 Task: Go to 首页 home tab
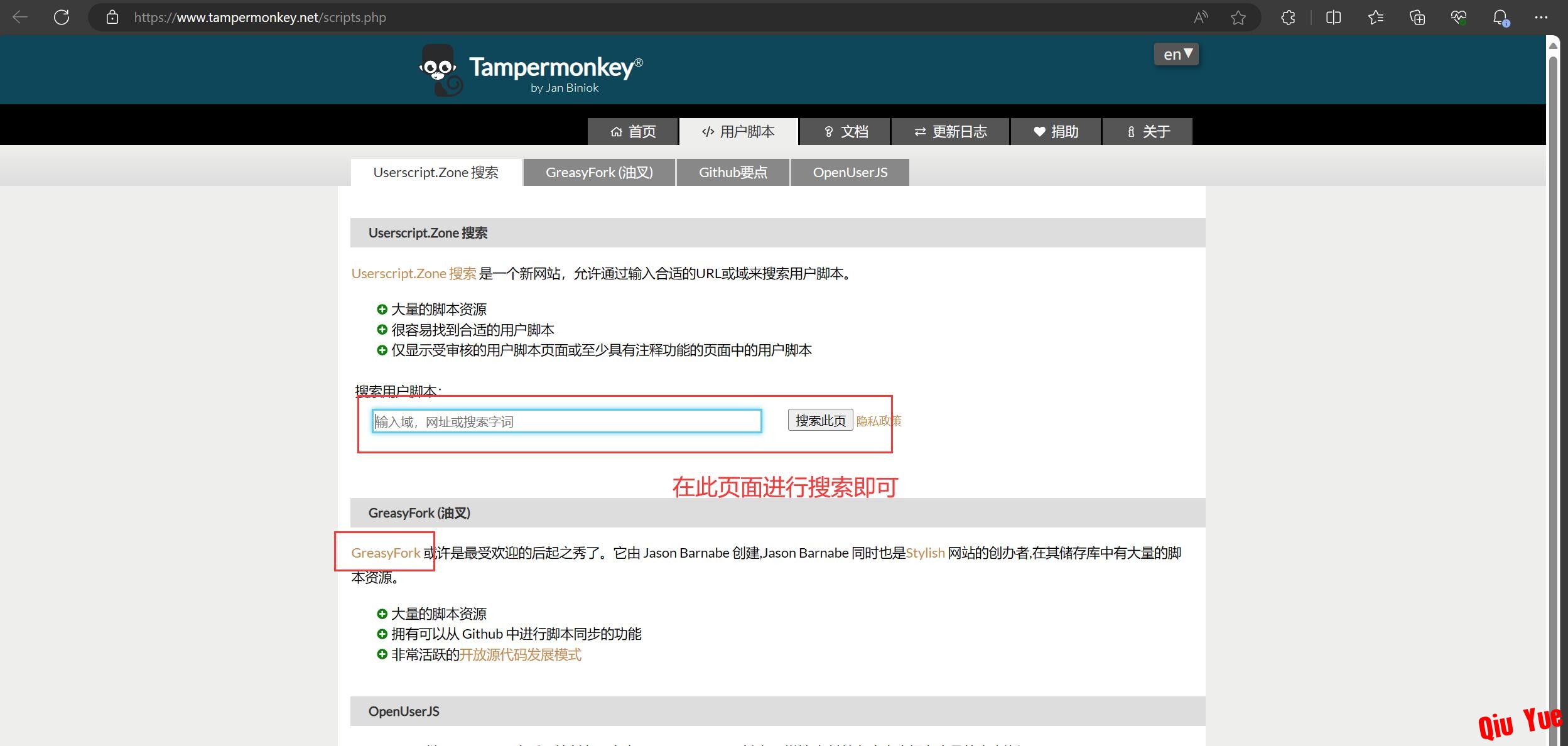633,131
